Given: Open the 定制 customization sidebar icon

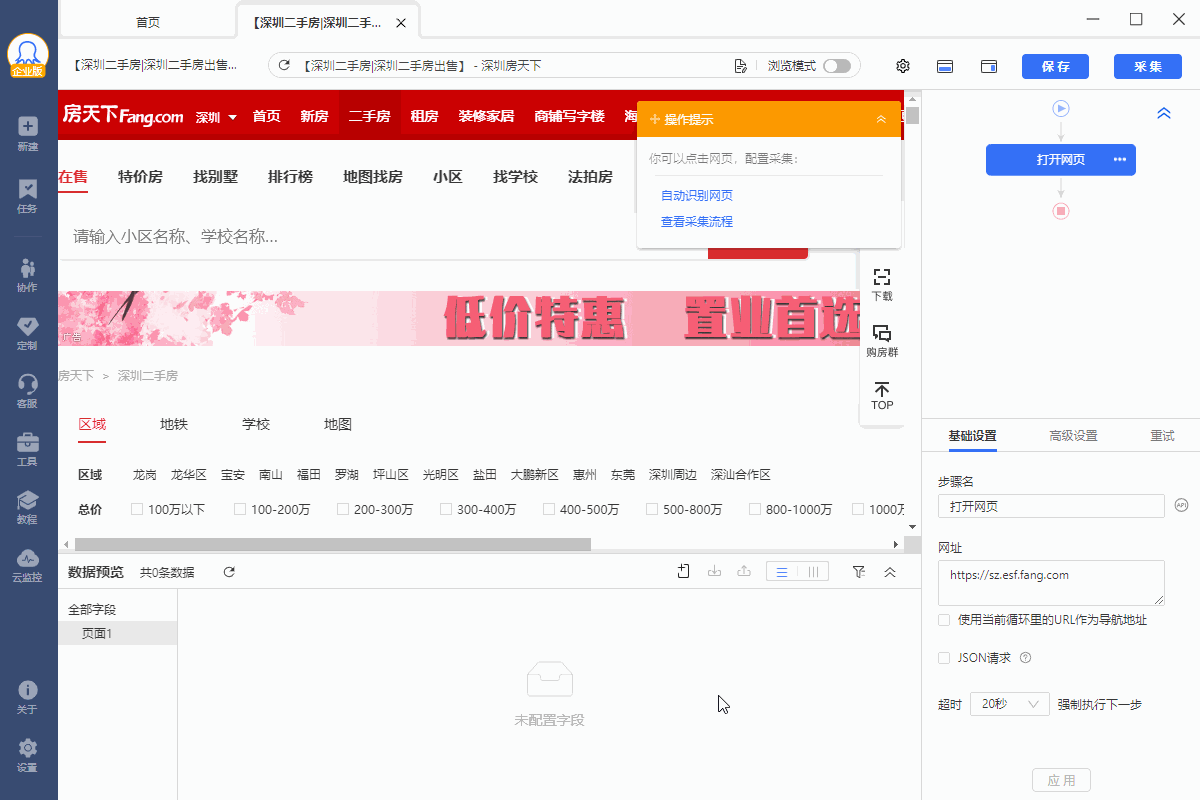Looking at the screenshot, I should pyautogui.click(x=28, y=333).
